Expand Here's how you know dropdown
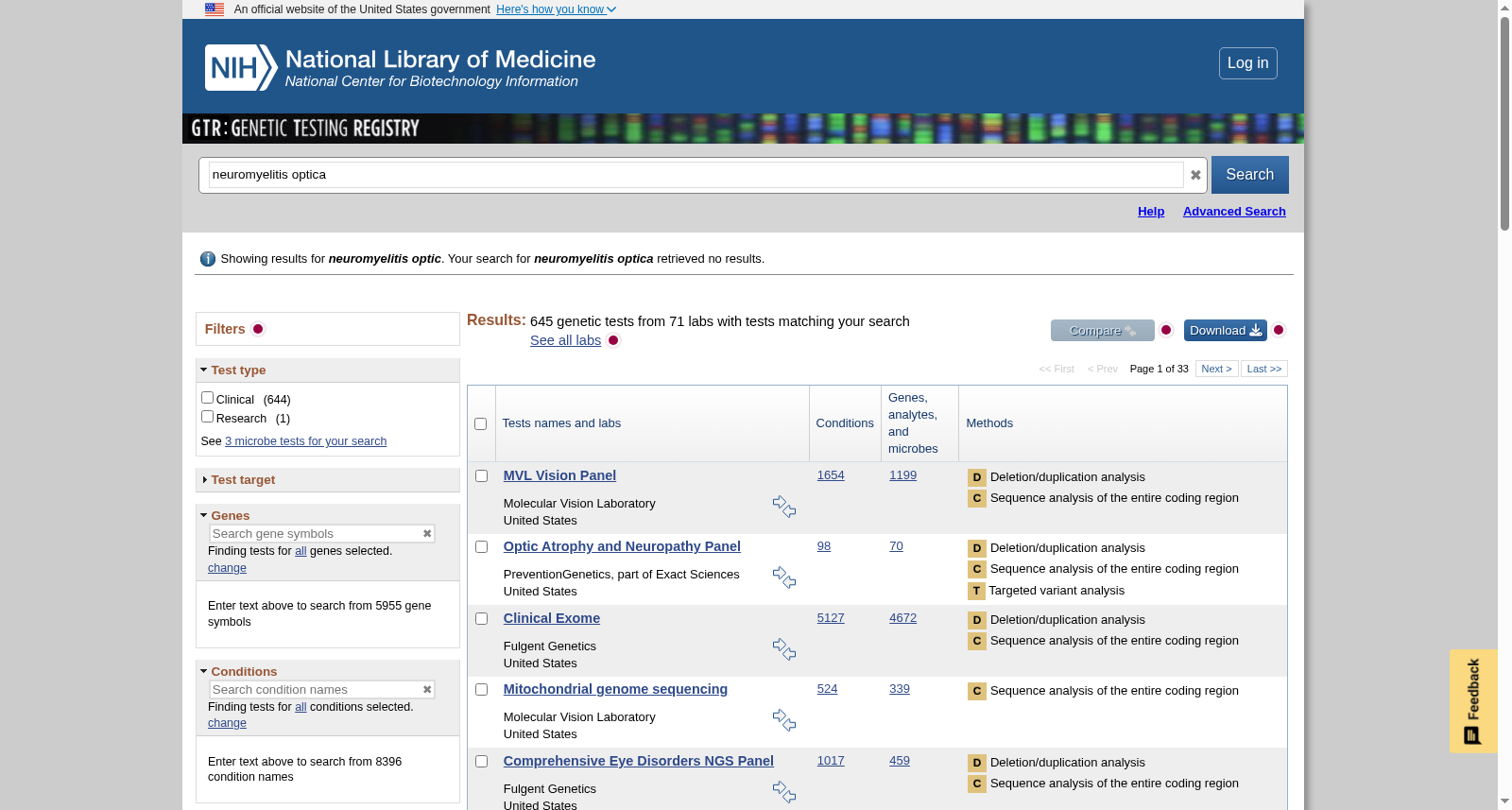The image size is (1512, 810). 556,9
